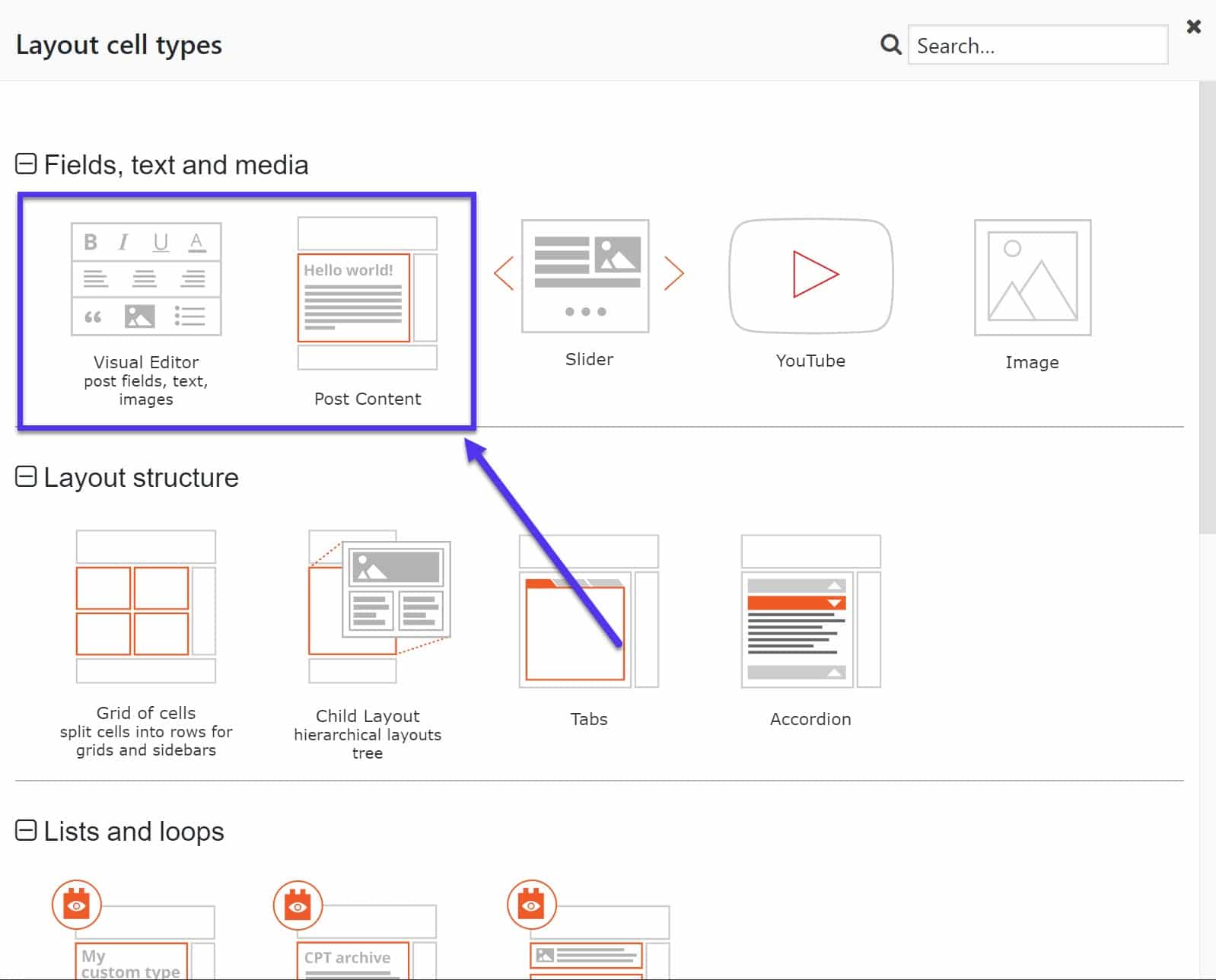
Task: Click the magnifying glass search icon
Action: 890,45
